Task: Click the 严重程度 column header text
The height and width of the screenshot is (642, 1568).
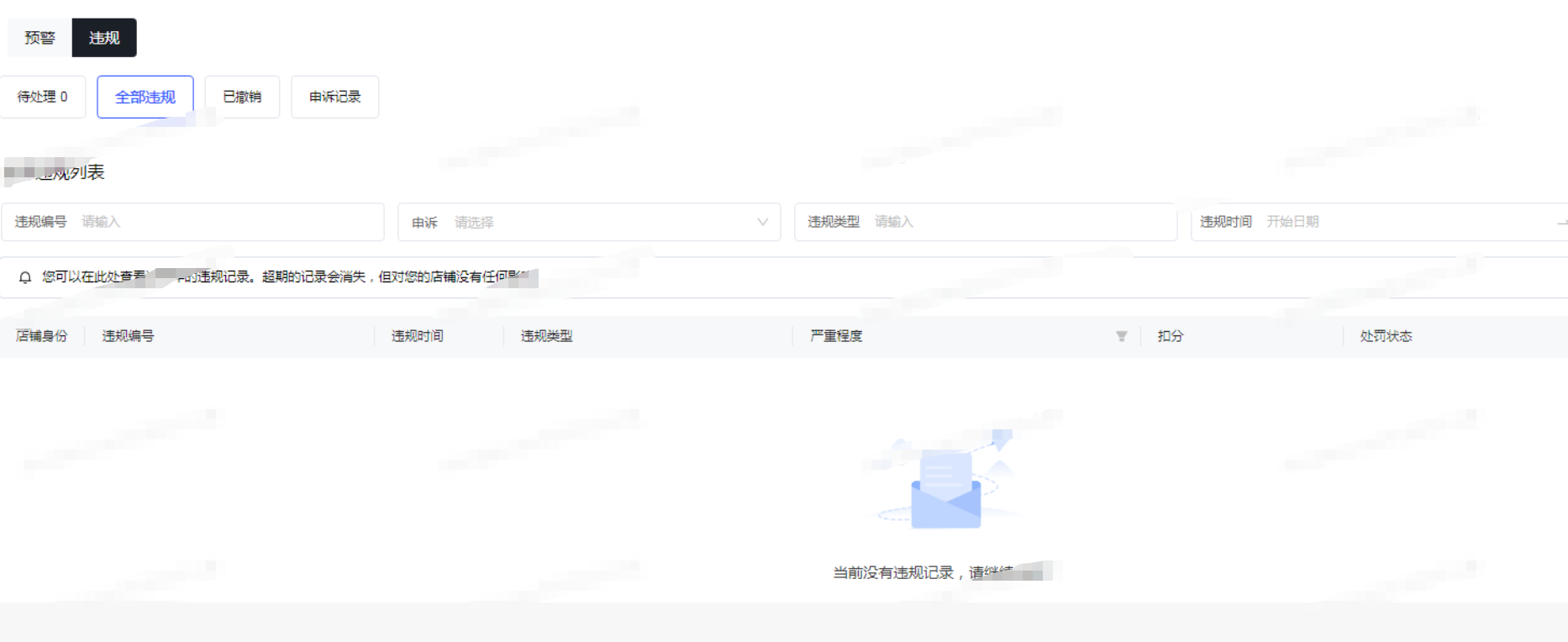Action: pyautogui.click(x=836, y=336)
